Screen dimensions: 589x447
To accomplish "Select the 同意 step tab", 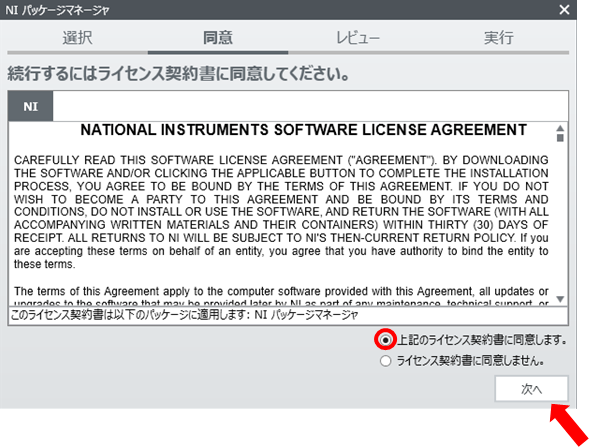I will click(218, 38).
